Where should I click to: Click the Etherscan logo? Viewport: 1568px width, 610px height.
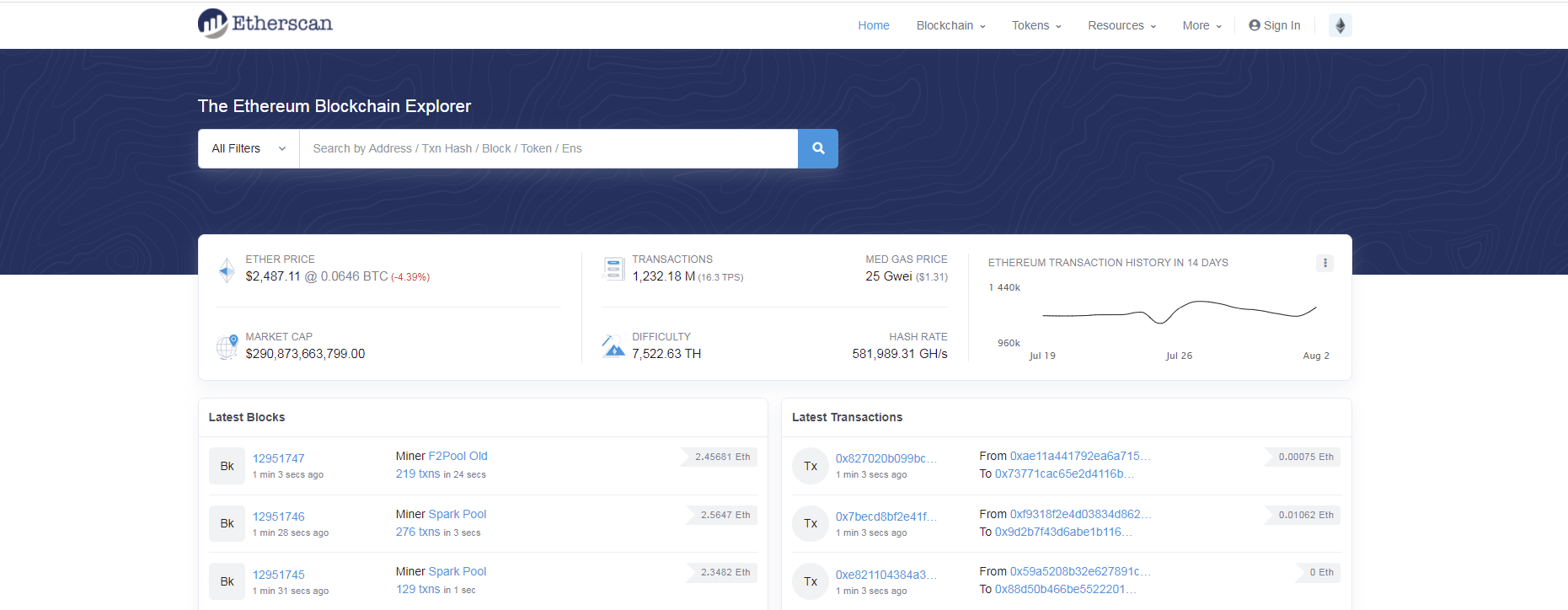(x=265, y=24)
